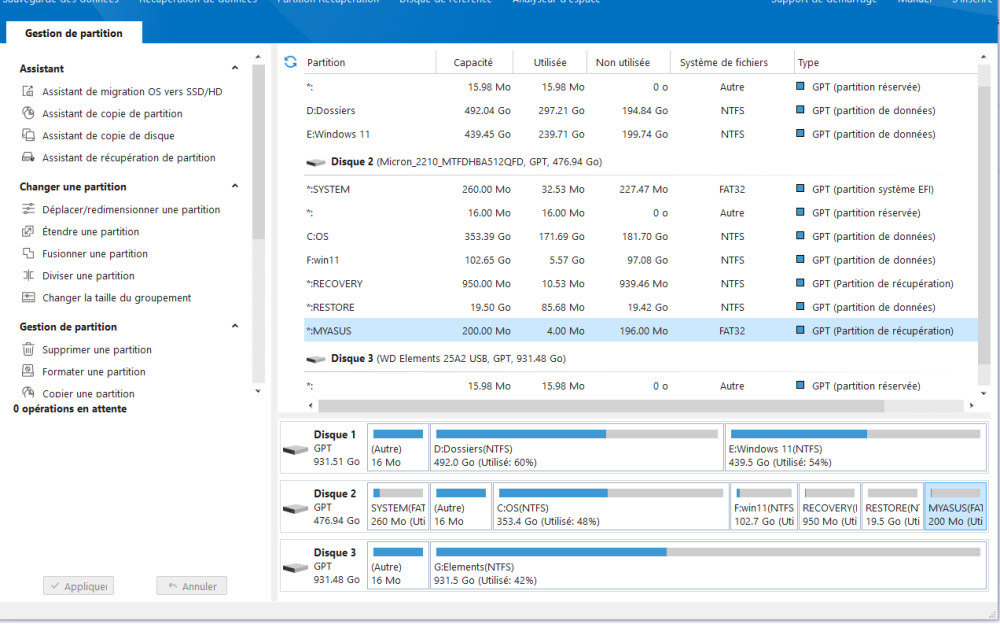The image size is (1000, 624).
Task: Click the Copier une partition icon
Action: [28, 392]
